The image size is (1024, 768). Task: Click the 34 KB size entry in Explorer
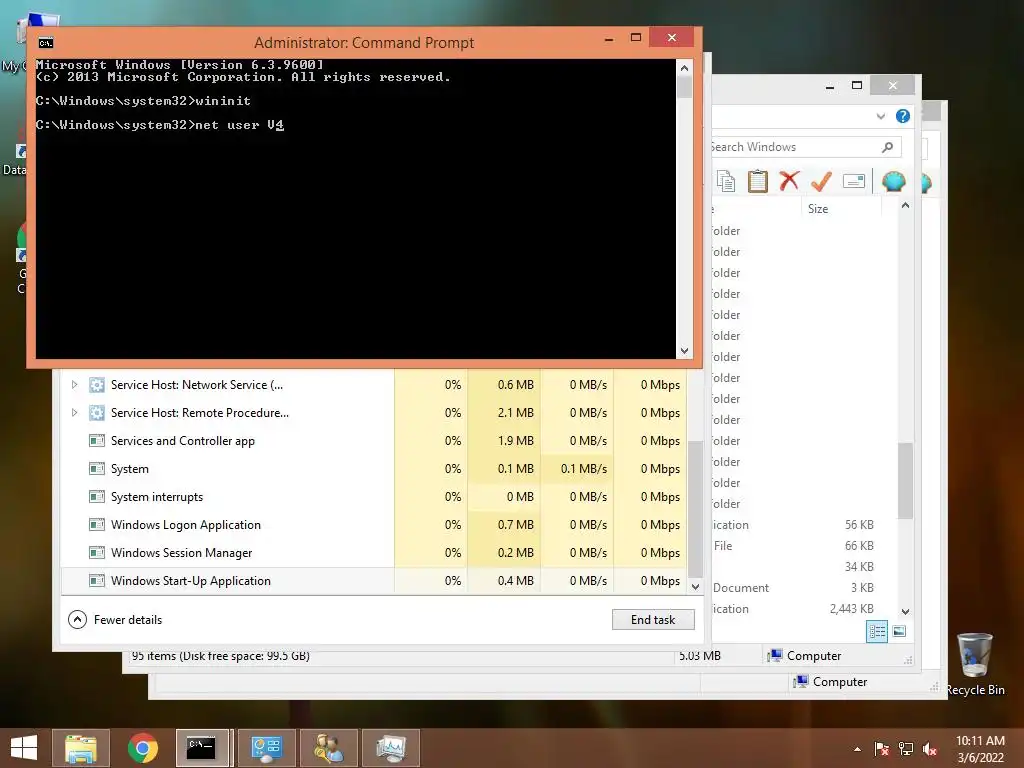click(x=859, y=567)
